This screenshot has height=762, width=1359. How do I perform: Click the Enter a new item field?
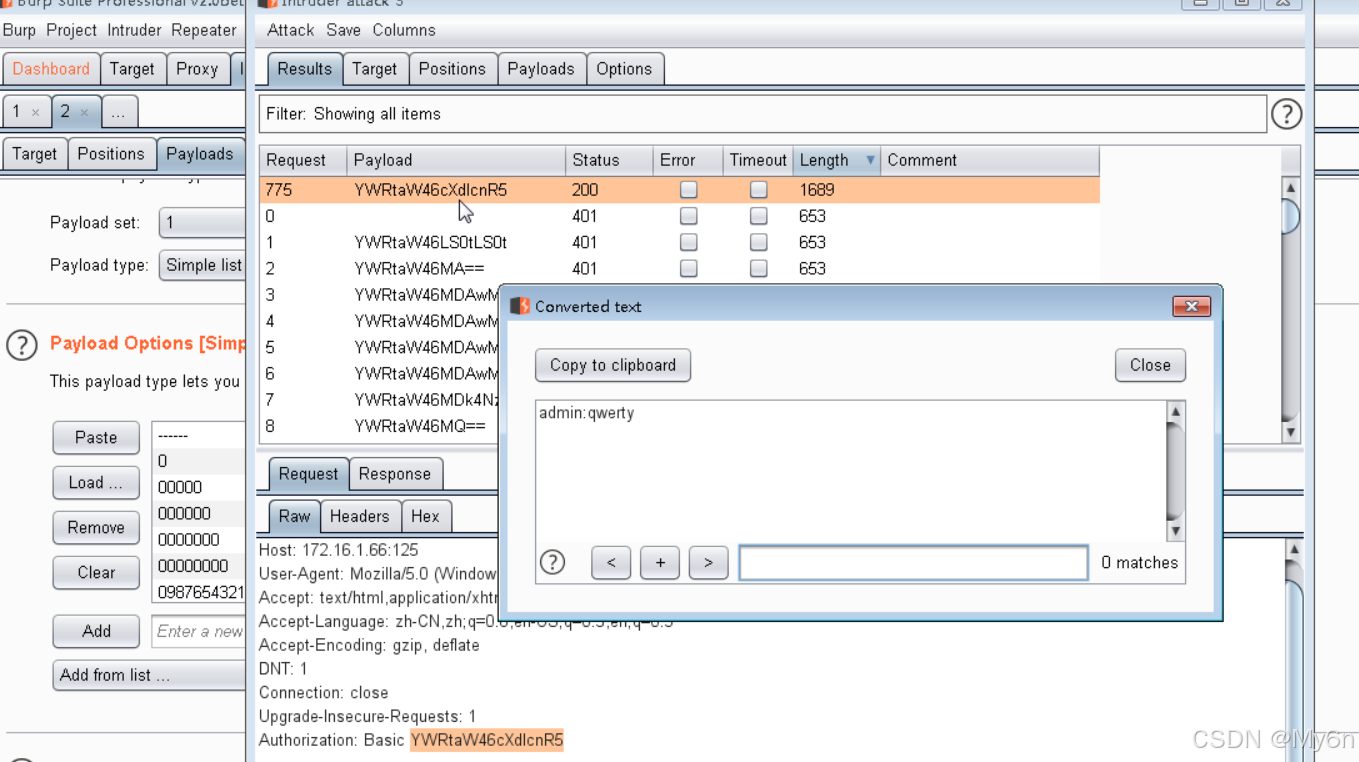click(199, 631)
